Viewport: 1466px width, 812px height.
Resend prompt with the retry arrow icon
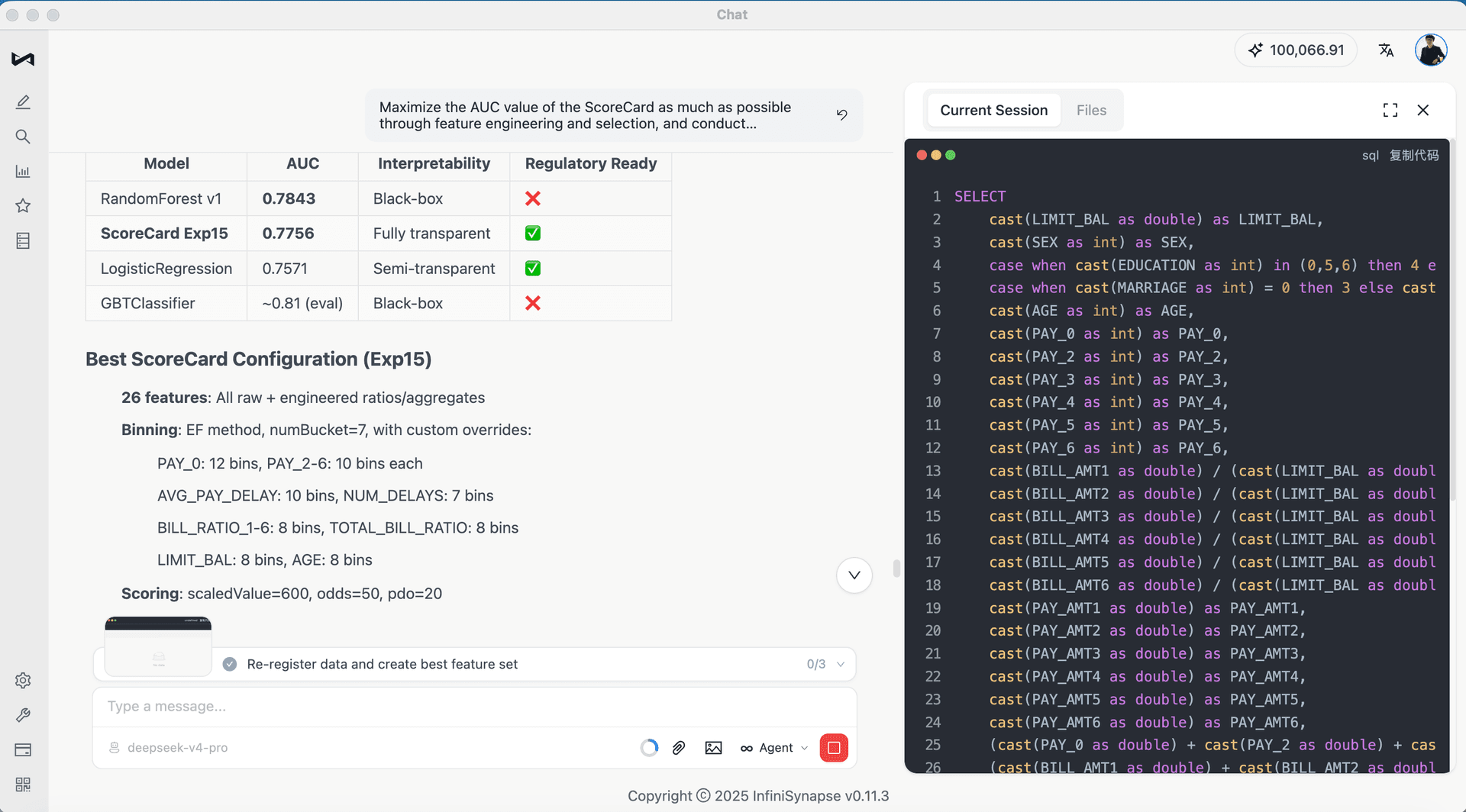[841, 114]
